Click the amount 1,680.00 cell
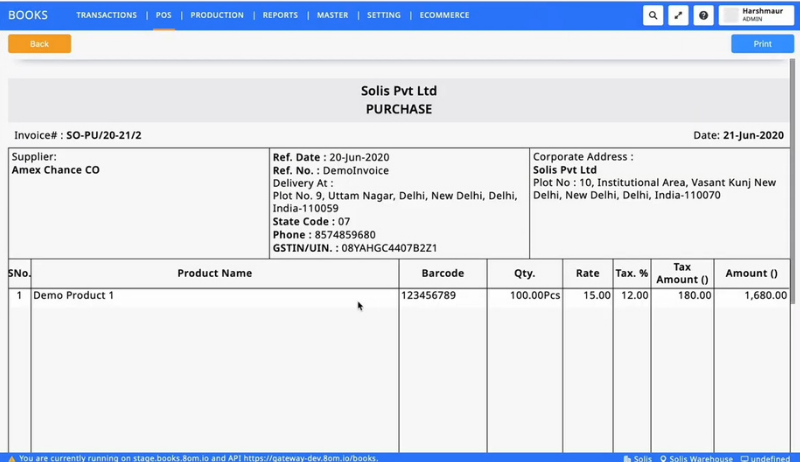Screen dimensions: 800x462 coord(752,295)
